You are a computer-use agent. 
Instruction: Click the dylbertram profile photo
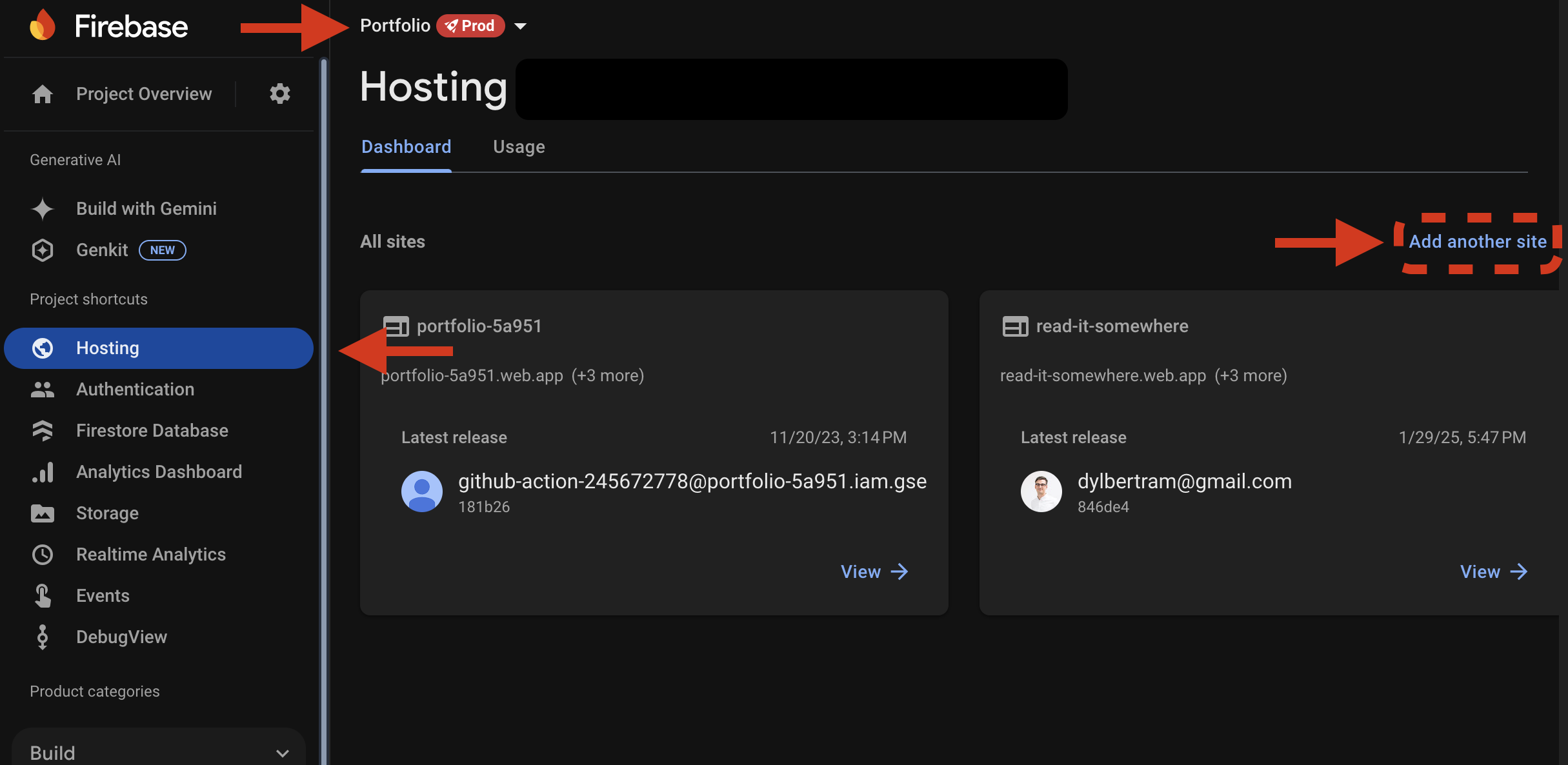tap(1041, 492)
